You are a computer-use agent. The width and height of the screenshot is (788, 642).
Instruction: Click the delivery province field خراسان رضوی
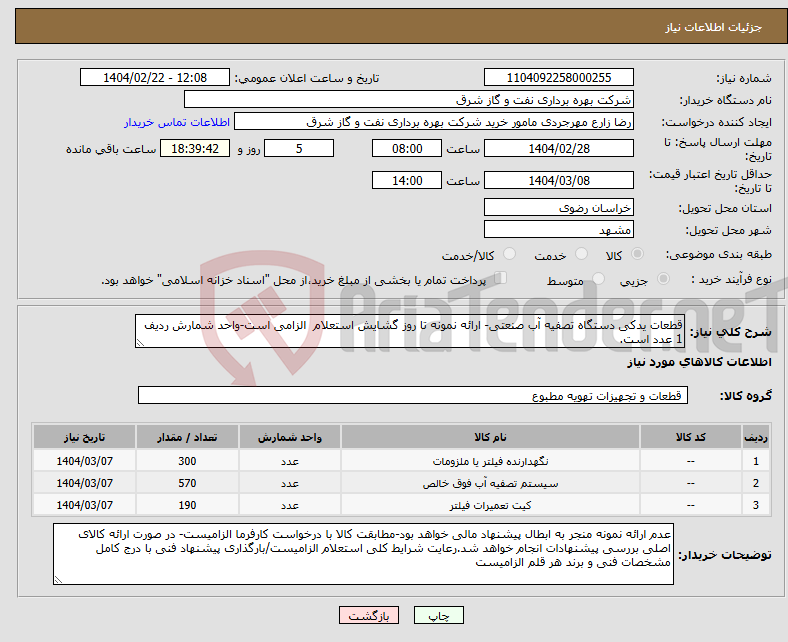click(x=558, y=207)
